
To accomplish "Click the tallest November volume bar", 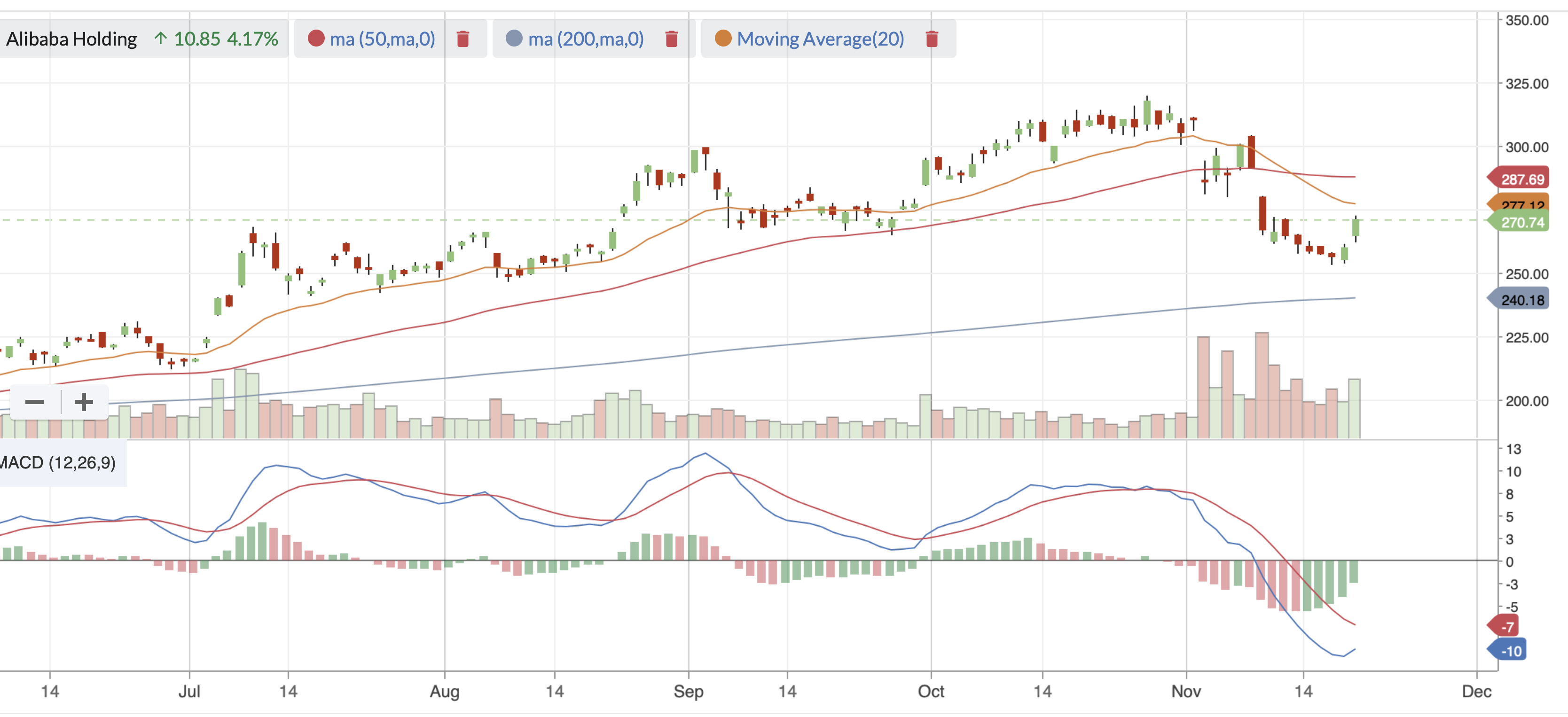I will (1262, 385).
